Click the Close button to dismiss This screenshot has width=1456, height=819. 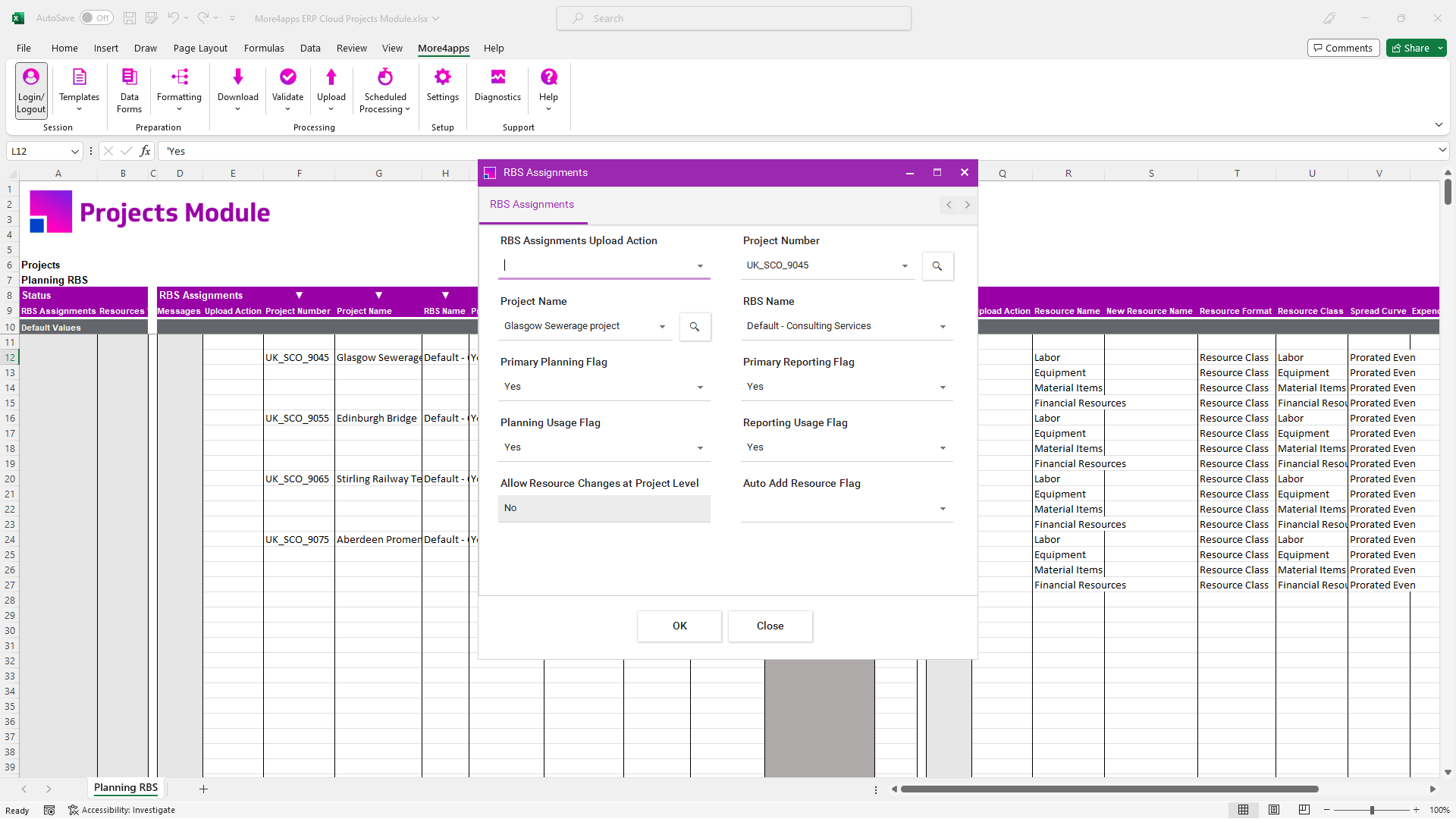click(x=769, y=625)
